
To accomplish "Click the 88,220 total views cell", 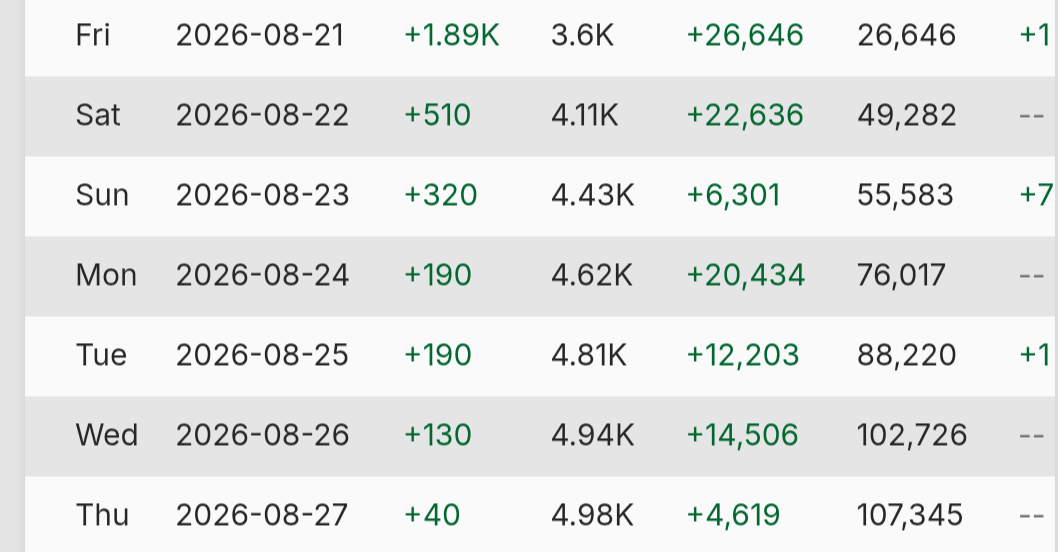I will point(906,355).
